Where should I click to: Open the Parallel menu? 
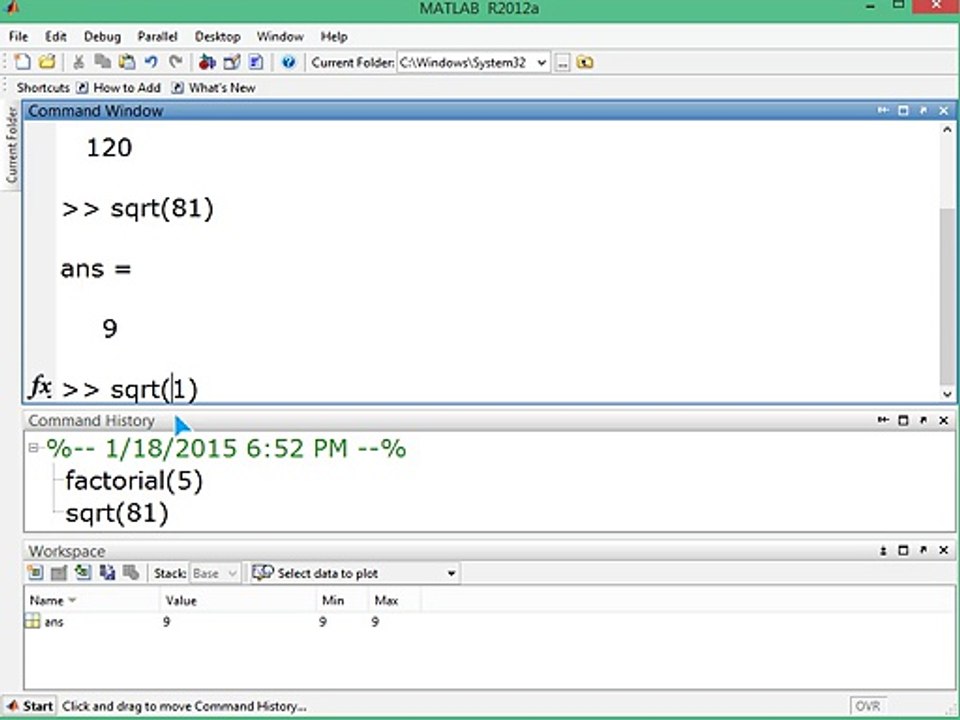(x=157, y=37)
